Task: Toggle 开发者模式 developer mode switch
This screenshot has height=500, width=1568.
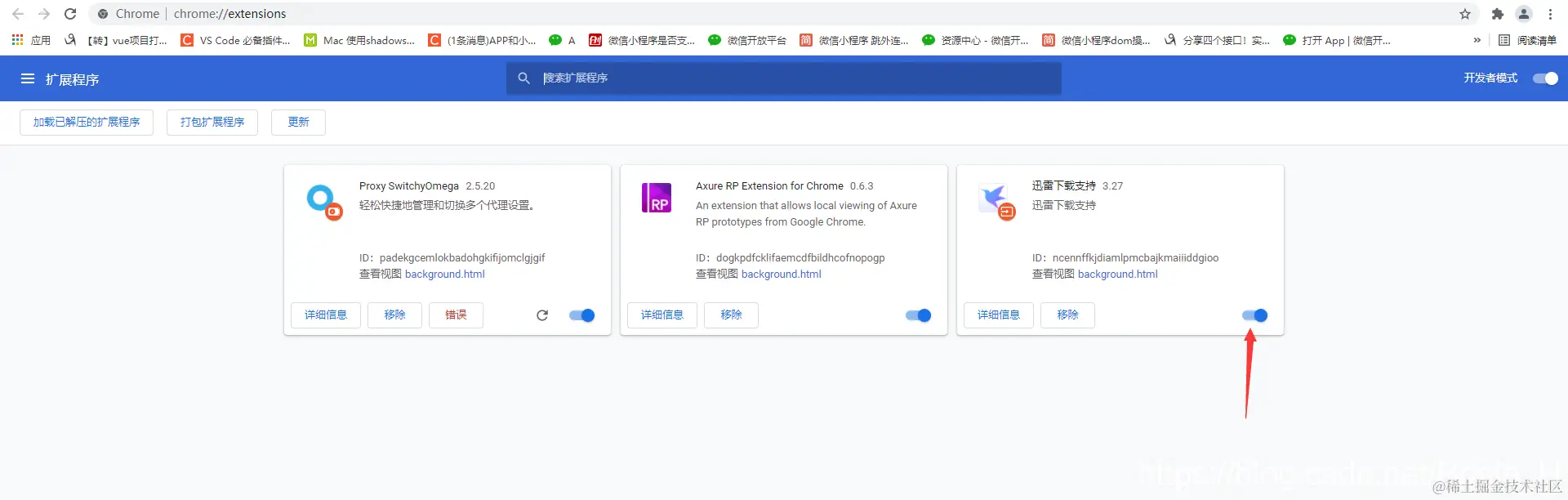Action: [1545, 78]
